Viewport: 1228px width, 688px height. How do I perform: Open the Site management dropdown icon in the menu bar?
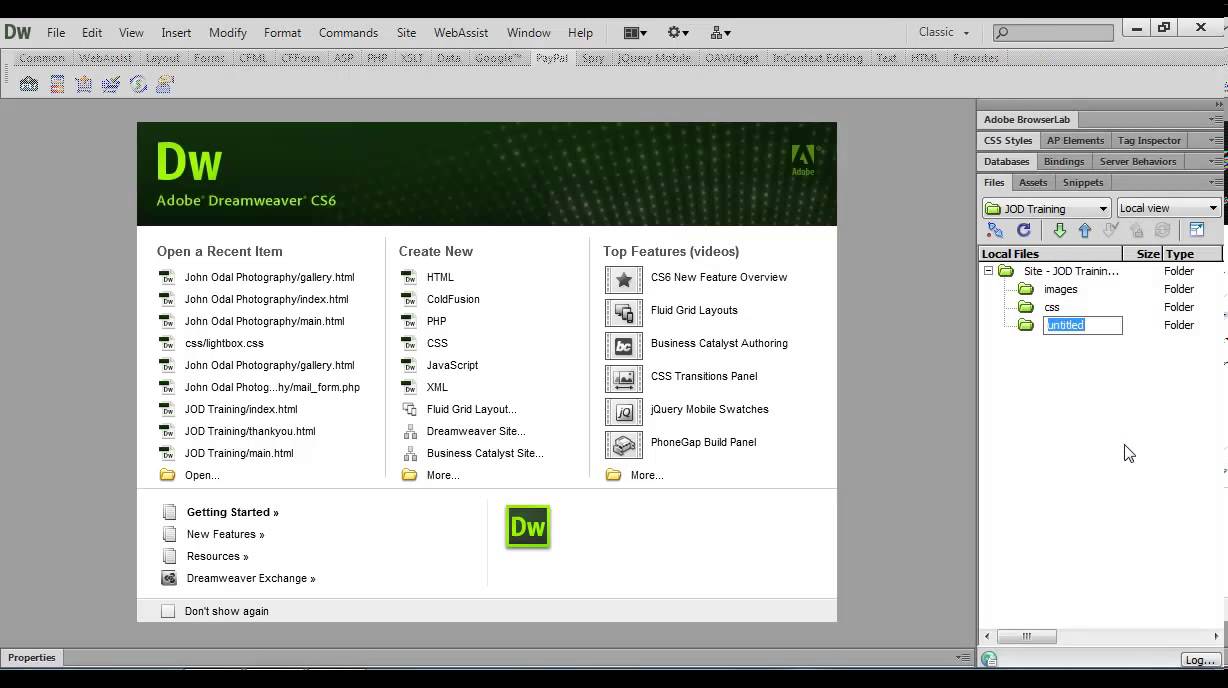pyautogui.click(x=720, y=32)
